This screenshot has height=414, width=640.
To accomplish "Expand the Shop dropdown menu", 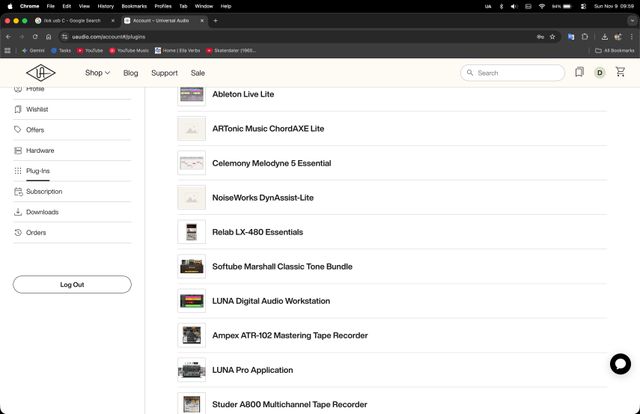I will pos(97,73).
